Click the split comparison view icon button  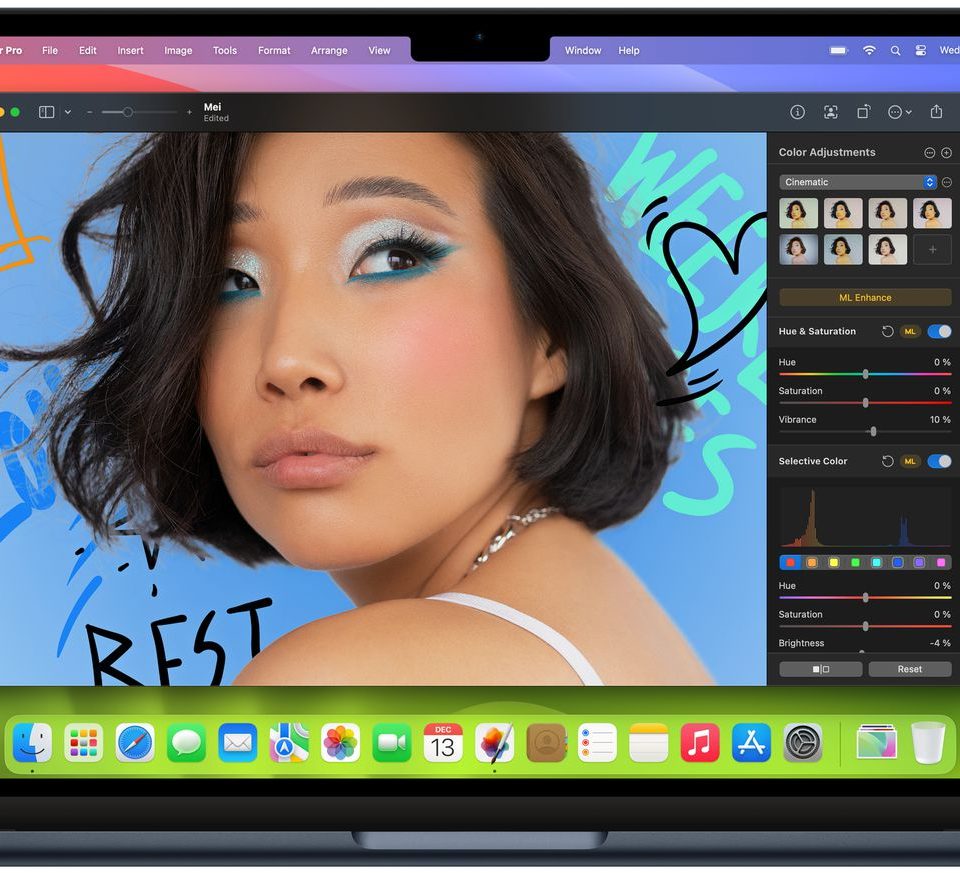pos(820,669)
